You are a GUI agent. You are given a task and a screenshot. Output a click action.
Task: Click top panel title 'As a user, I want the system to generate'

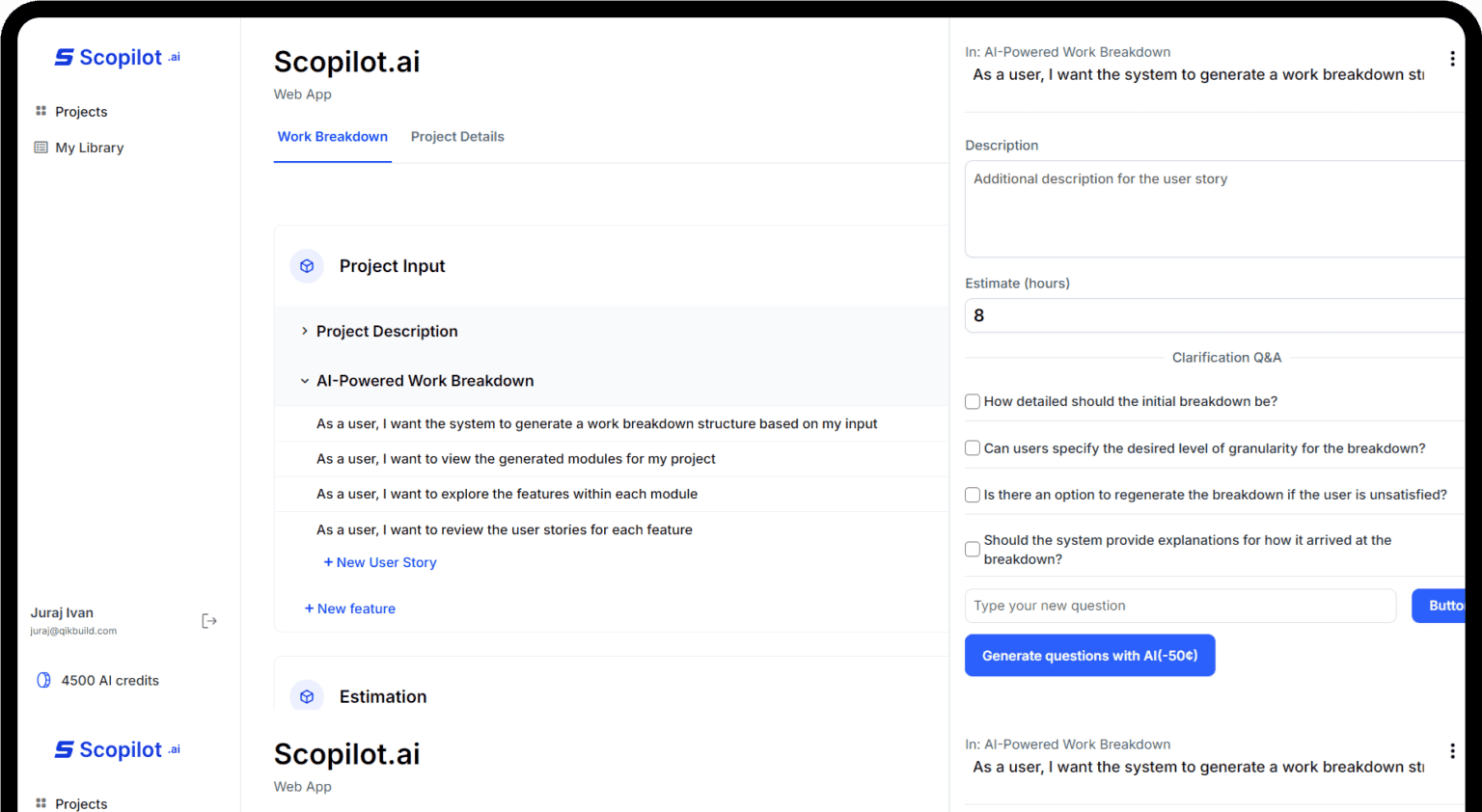(1198, 75)
